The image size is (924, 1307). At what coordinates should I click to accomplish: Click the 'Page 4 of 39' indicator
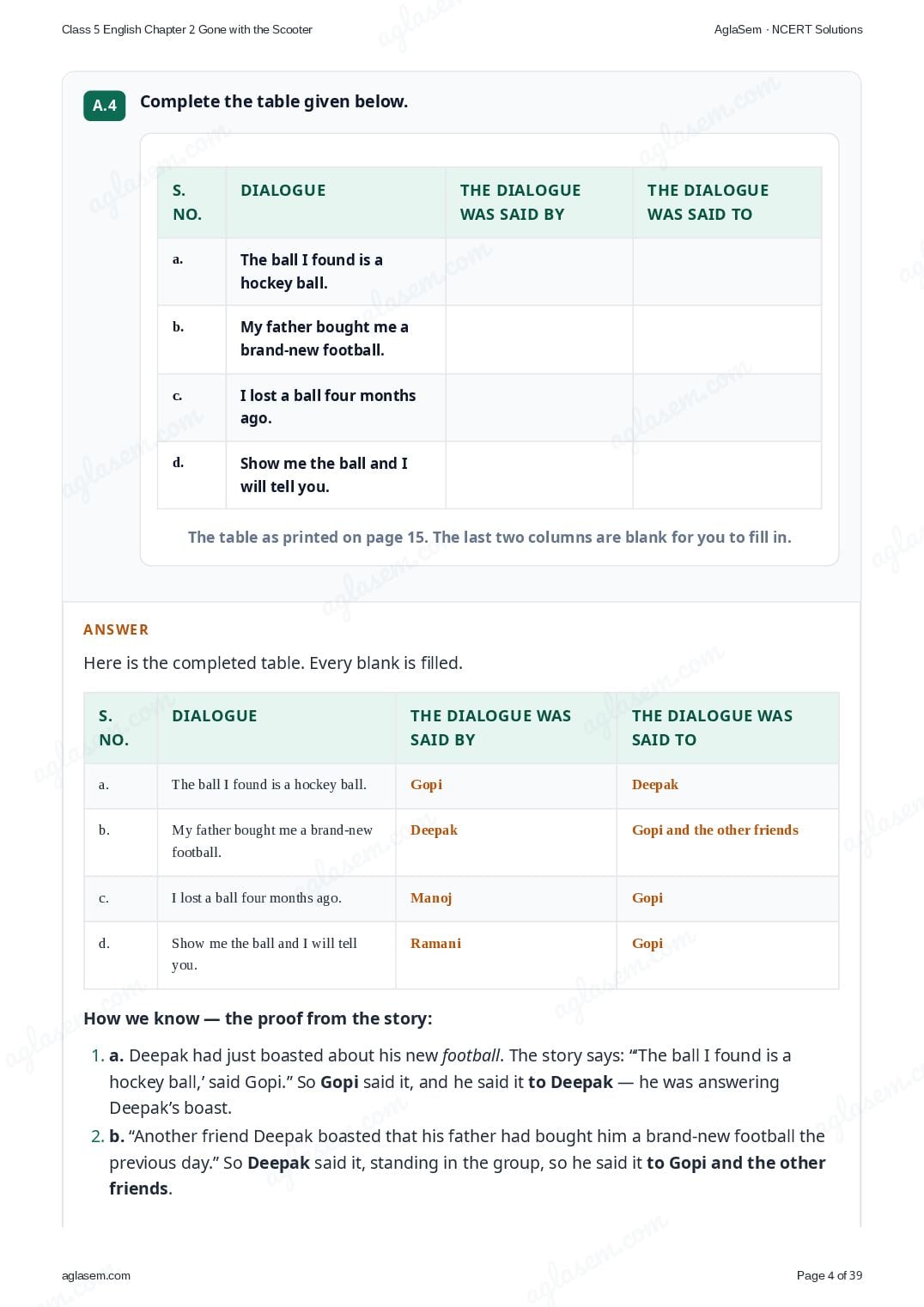[x=830, y=1275]
